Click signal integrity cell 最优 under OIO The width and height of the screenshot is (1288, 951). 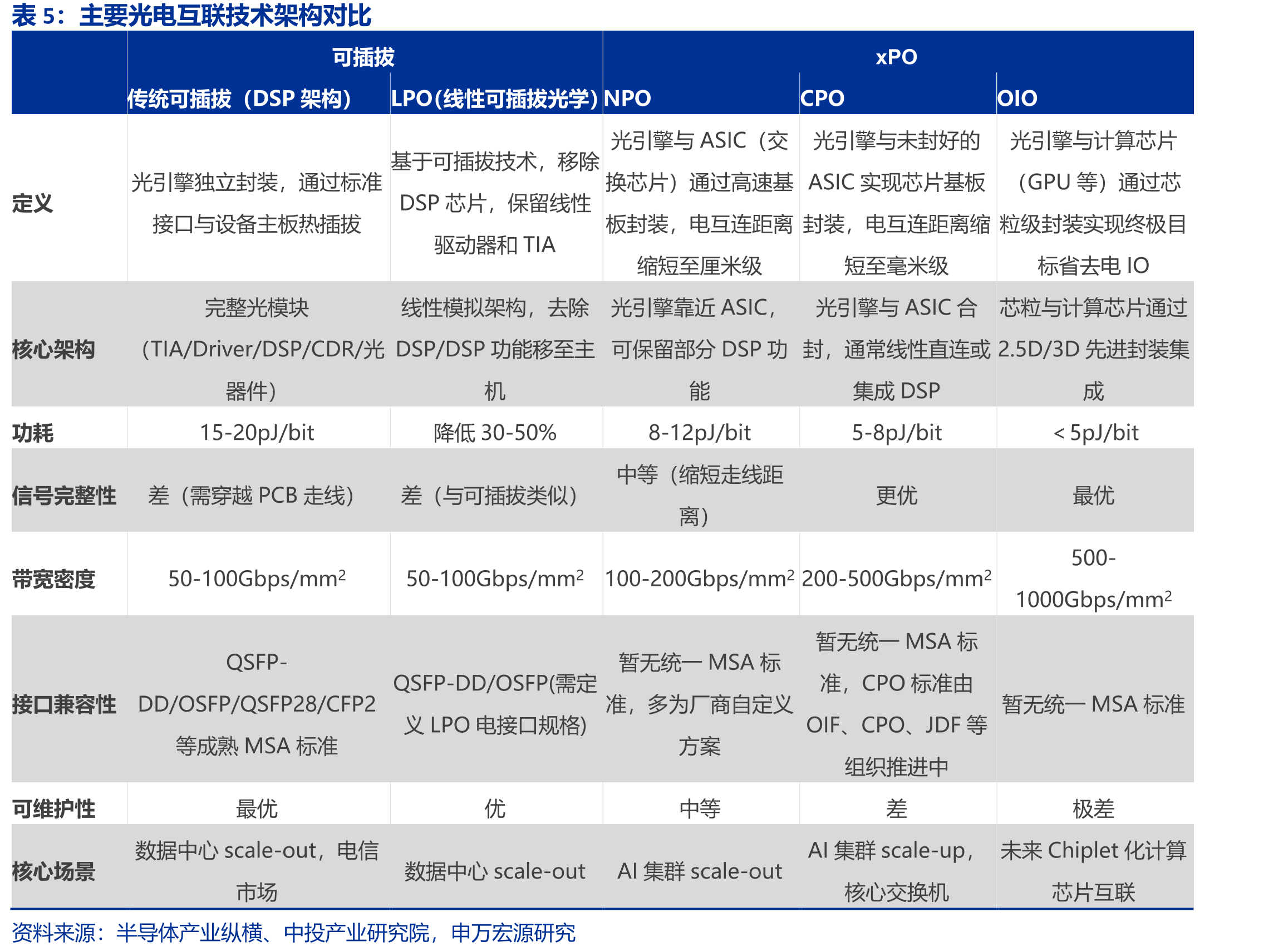coord(1093,496)
